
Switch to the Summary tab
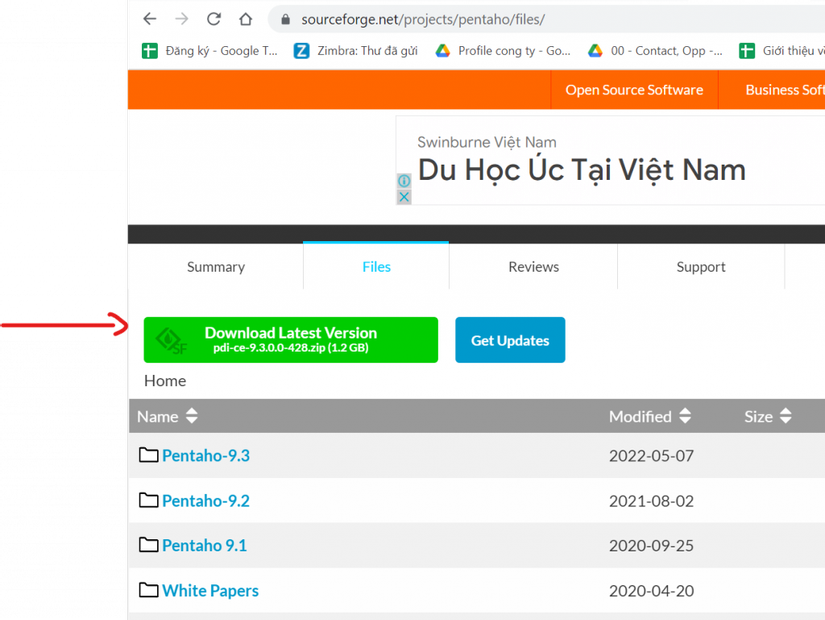pyautogui.click(x=216, y=267)
